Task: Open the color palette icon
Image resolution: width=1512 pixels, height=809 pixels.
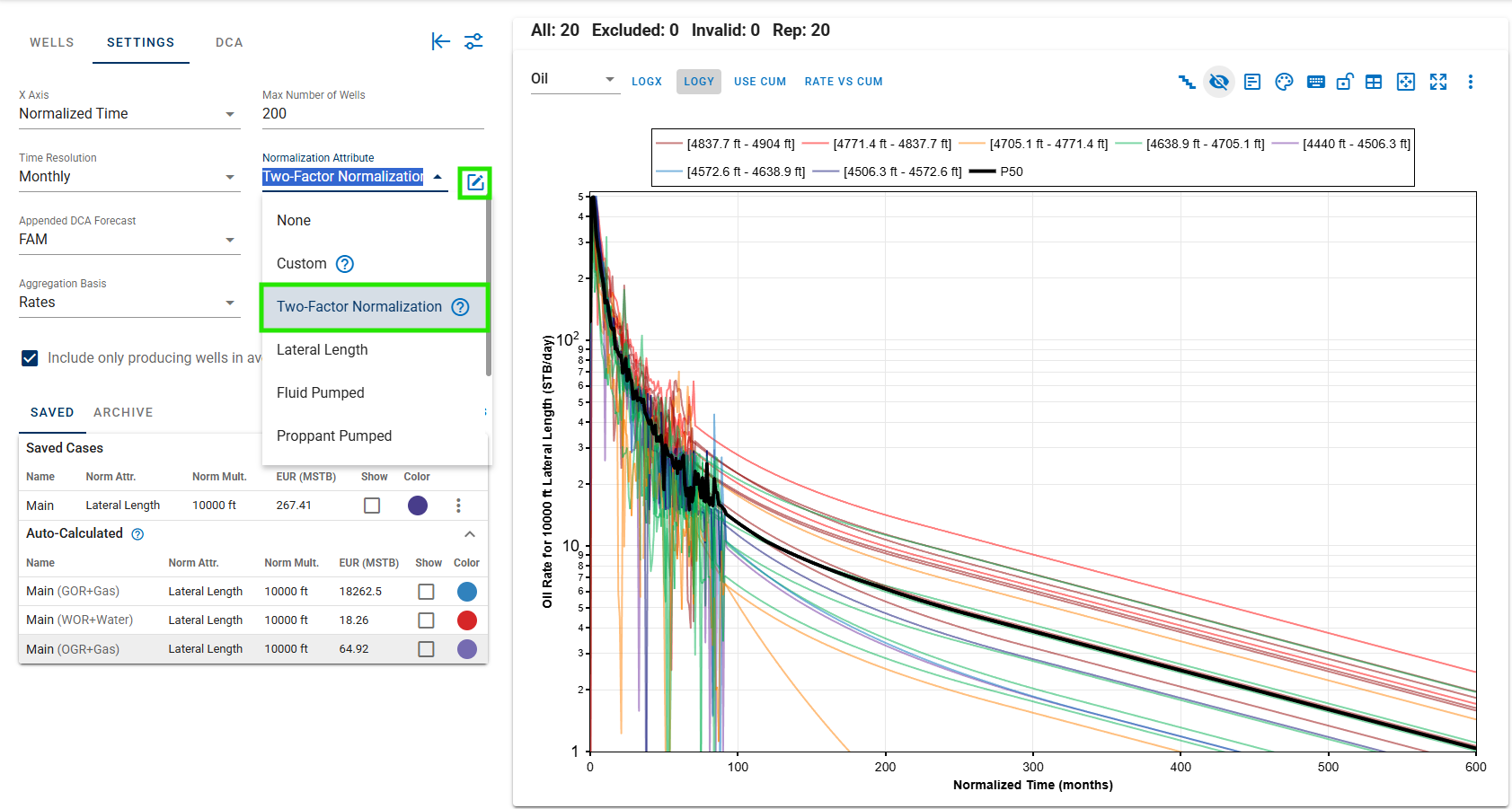Action: (1284, 82)
